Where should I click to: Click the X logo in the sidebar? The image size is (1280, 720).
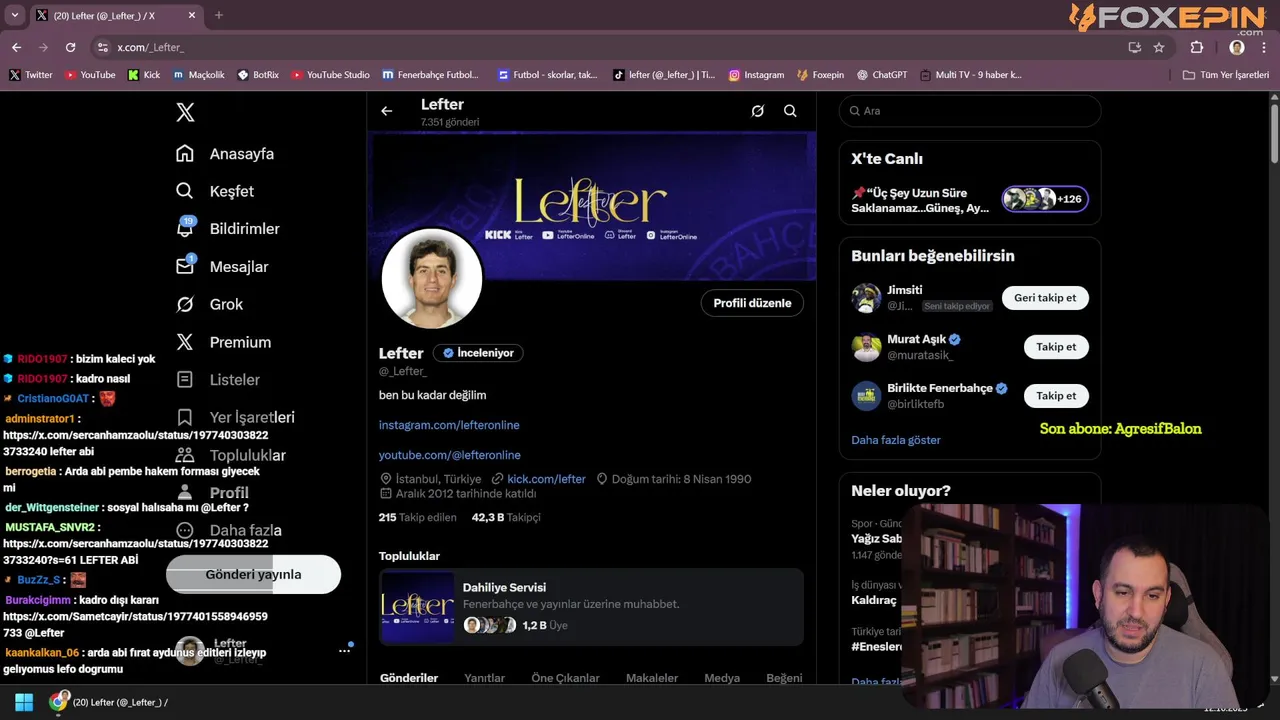[x=185, y=112]
